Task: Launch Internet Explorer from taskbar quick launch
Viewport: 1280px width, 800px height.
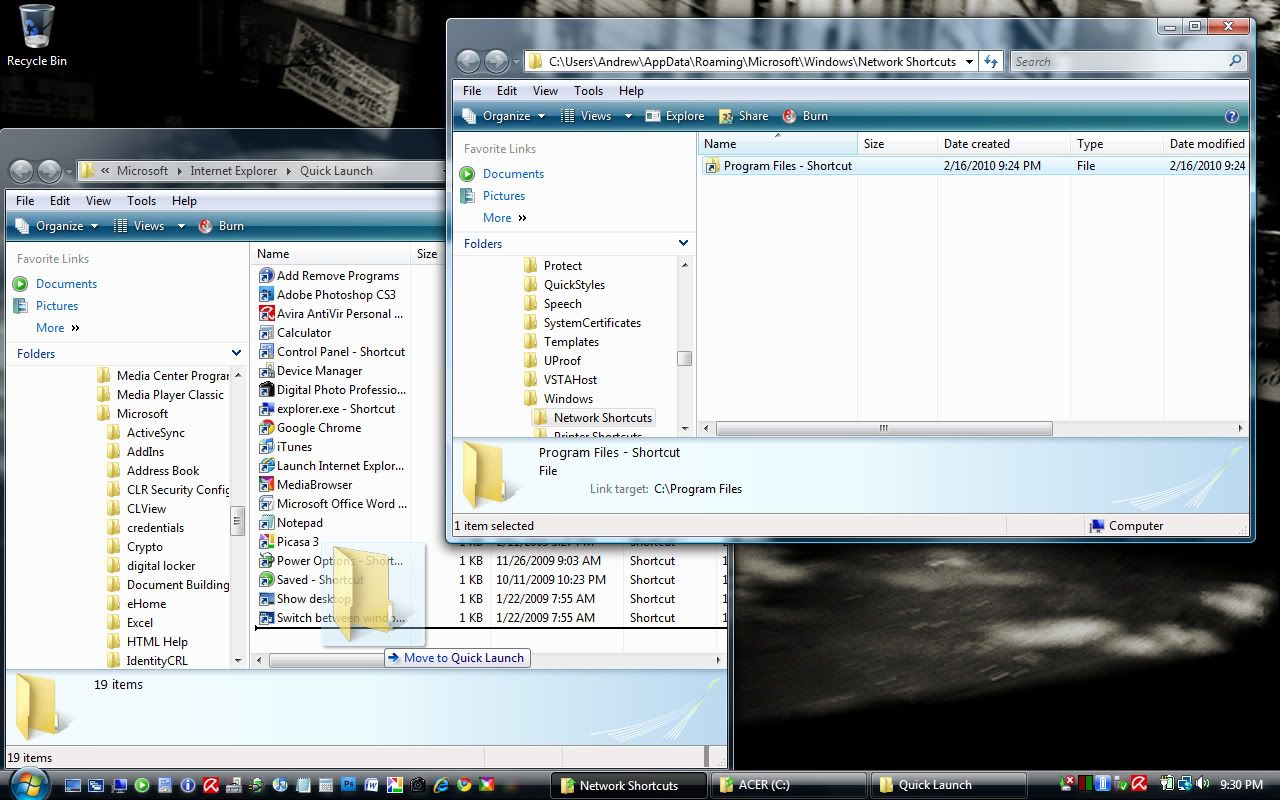Action: [x=441, y=785]
